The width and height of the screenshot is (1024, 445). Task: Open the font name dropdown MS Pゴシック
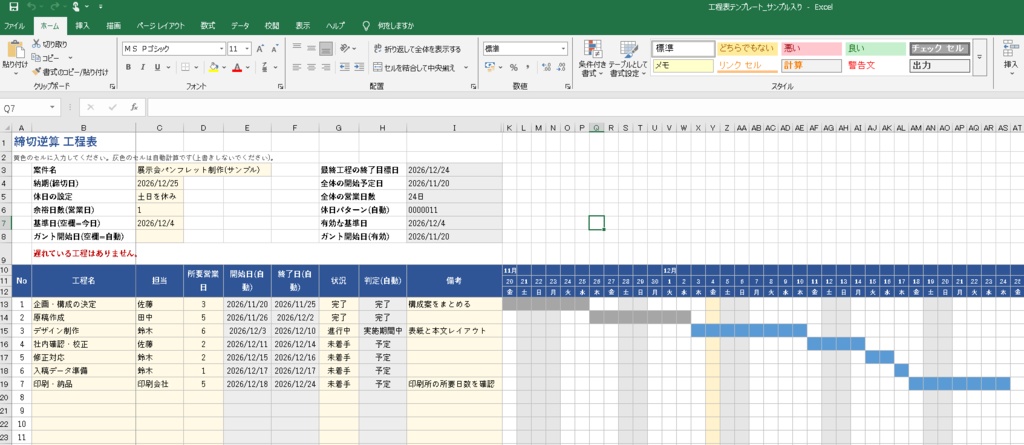point(221,48)
